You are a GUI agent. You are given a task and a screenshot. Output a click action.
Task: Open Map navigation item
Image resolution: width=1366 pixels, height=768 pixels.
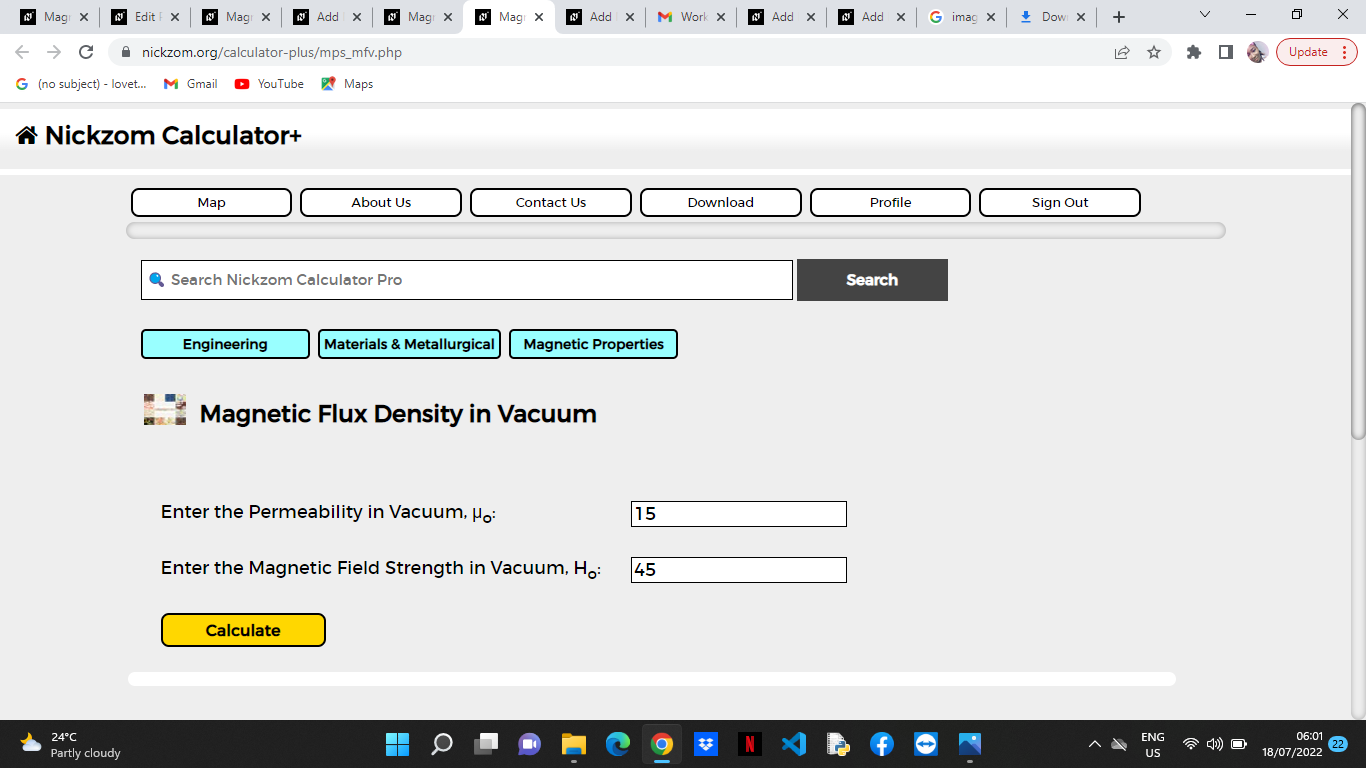pos(211,202)
